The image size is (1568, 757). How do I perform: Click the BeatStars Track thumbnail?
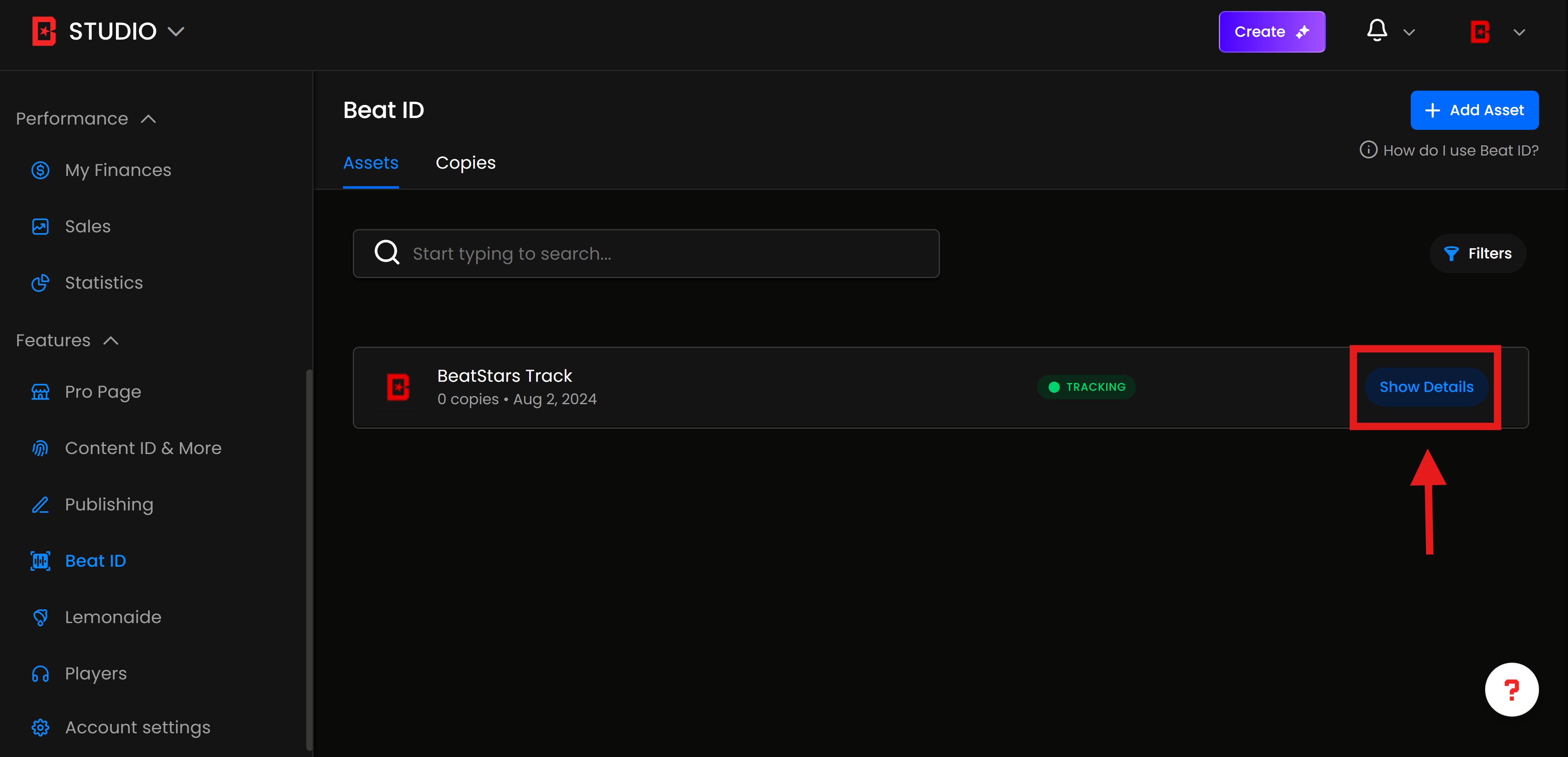(398, 387)
